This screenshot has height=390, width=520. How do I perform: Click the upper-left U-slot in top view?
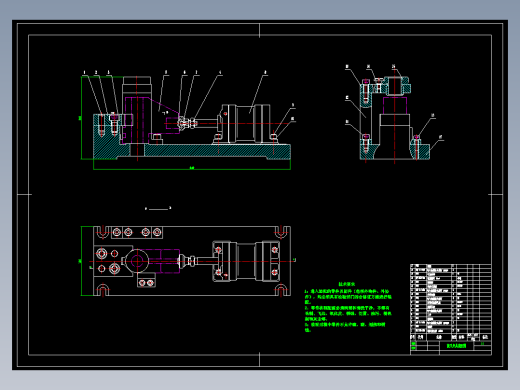pyautogui.click(x=103, y=231)
